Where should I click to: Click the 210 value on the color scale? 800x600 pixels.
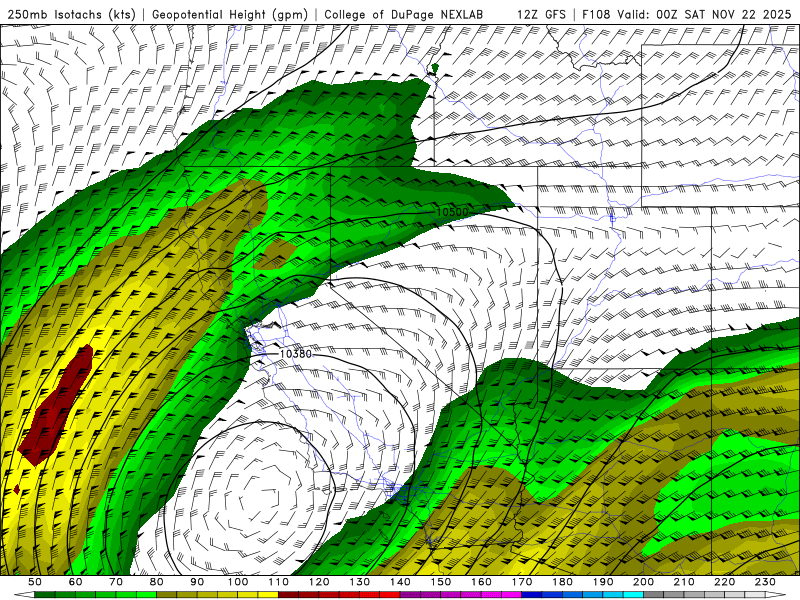(x=684, y=582)
